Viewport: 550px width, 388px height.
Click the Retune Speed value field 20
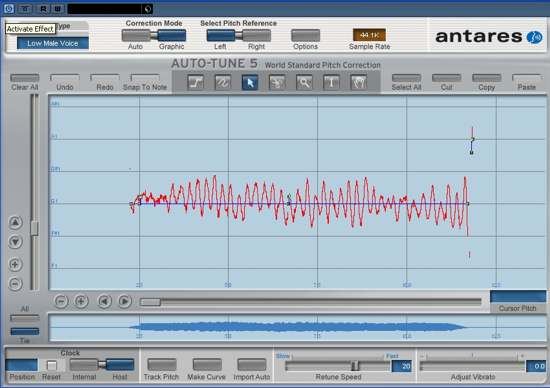[x=402, y=366]
